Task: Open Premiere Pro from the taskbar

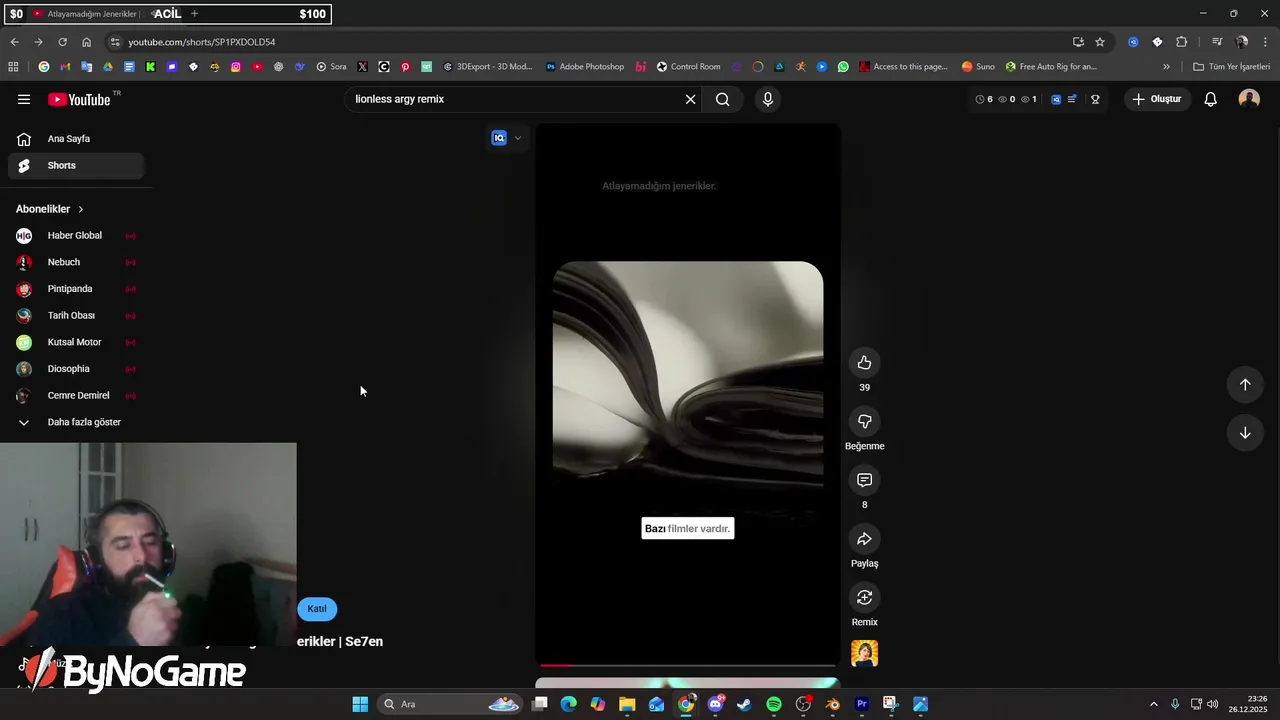Action: tap(862, 704)
